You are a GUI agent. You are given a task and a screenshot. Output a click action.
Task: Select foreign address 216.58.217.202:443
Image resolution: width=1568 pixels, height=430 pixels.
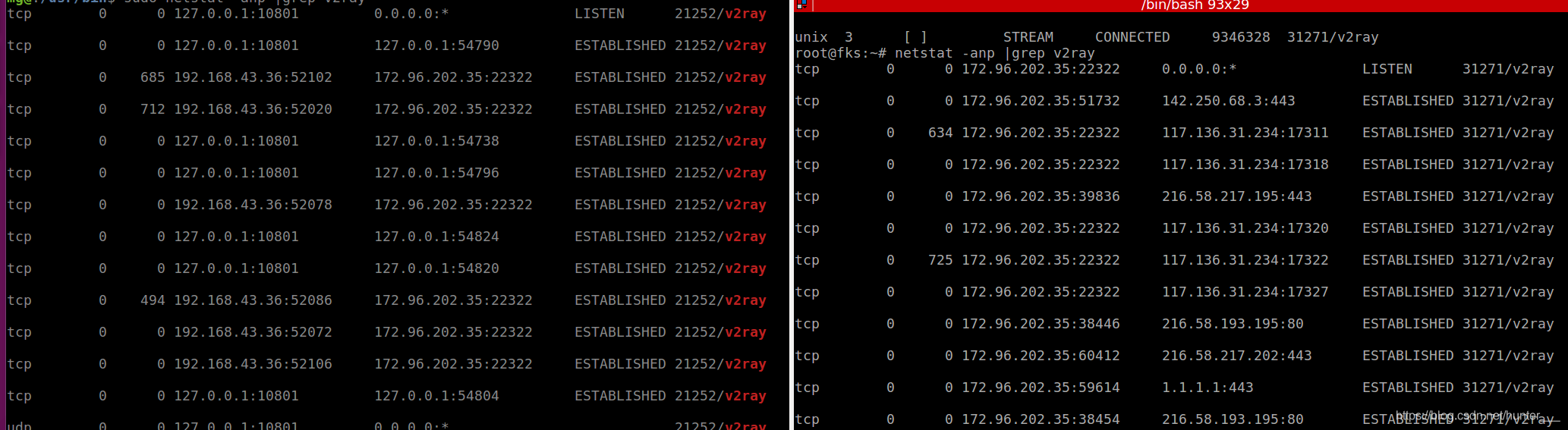pyautogui.click(x=1237, y=356)
